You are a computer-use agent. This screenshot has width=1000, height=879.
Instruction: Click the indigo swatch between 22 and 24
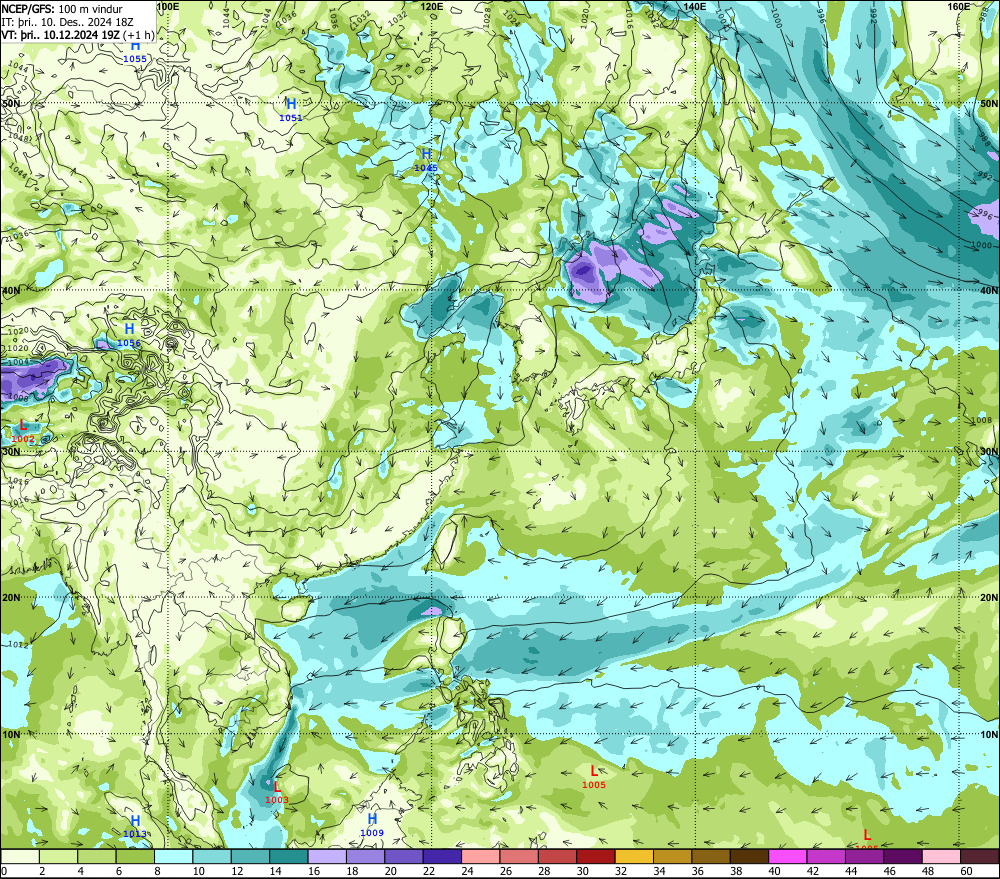pos(442,857)
